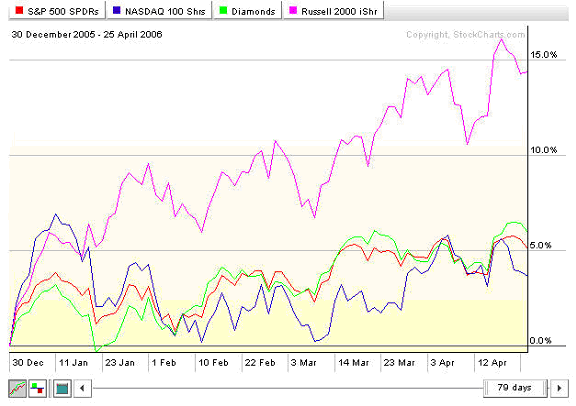
Task: Click the 14 Mar date label
Action: (x=353, y=363)
